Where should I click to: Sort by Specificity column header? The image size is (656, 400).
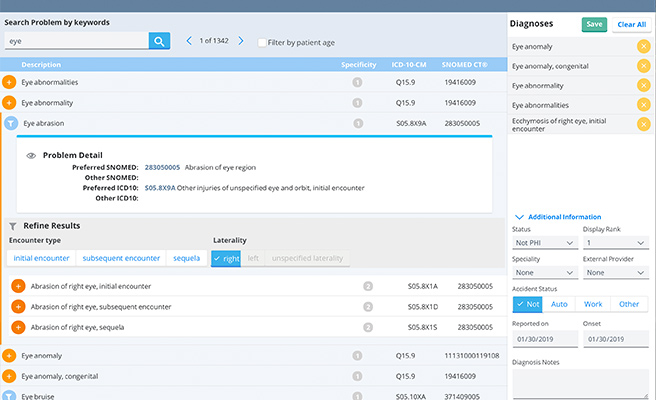[x=359, y=64]
